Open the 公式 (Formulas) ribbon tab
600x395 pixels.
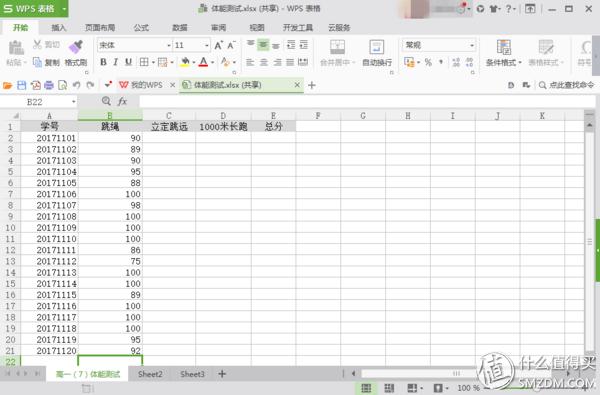pyautogui.click(x=141, y=28)
